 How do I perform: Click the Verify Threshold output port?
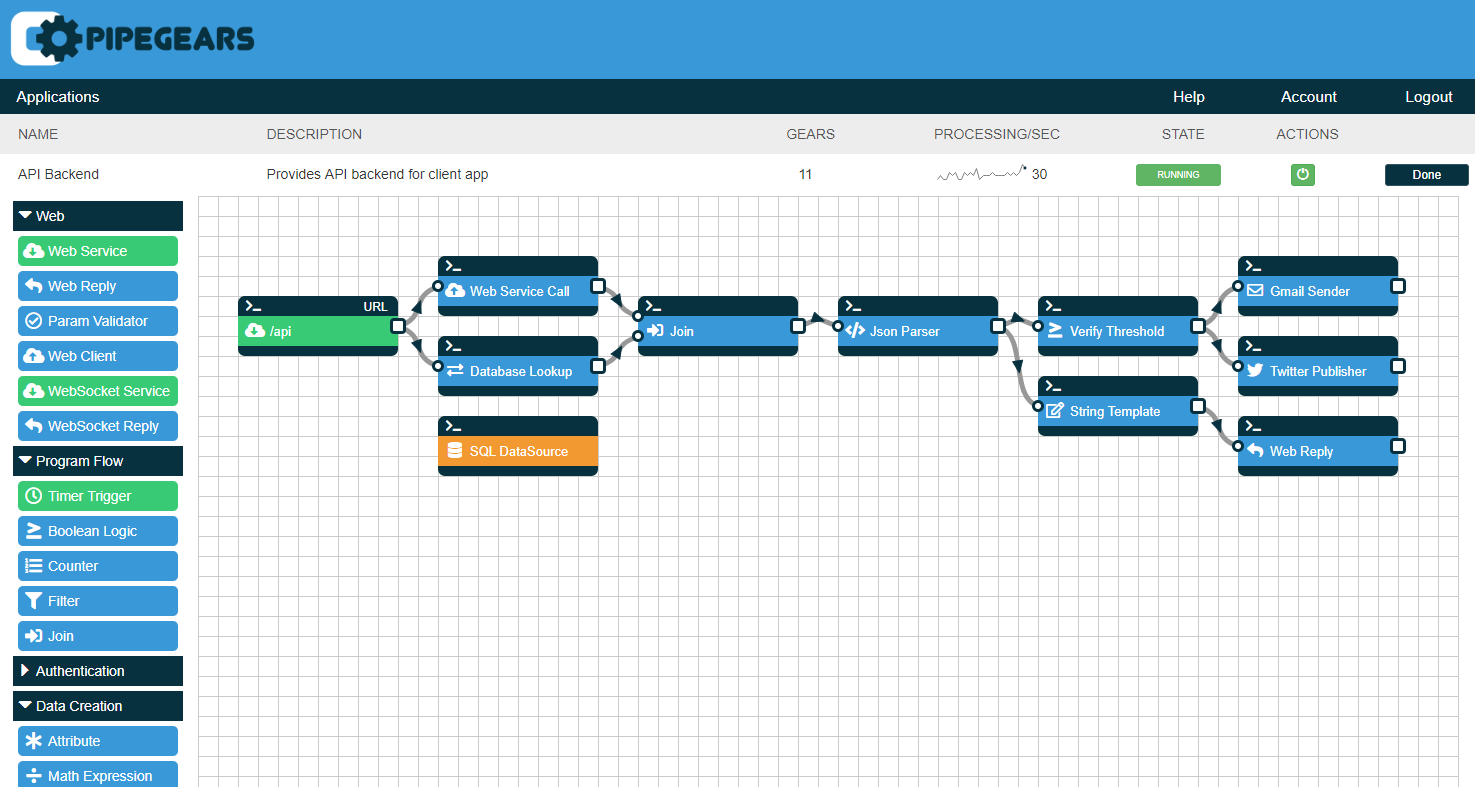1197,326
